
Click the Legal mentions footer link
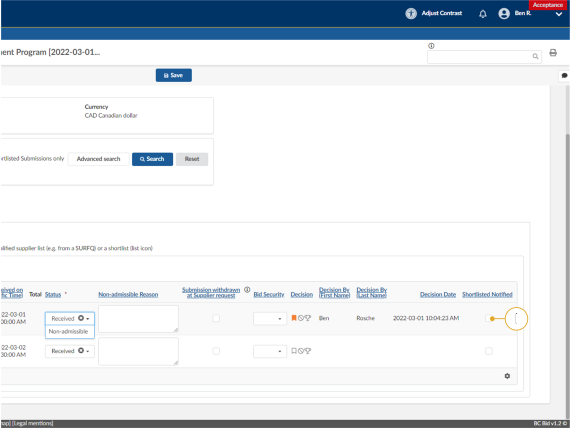[x=33, y=423]
